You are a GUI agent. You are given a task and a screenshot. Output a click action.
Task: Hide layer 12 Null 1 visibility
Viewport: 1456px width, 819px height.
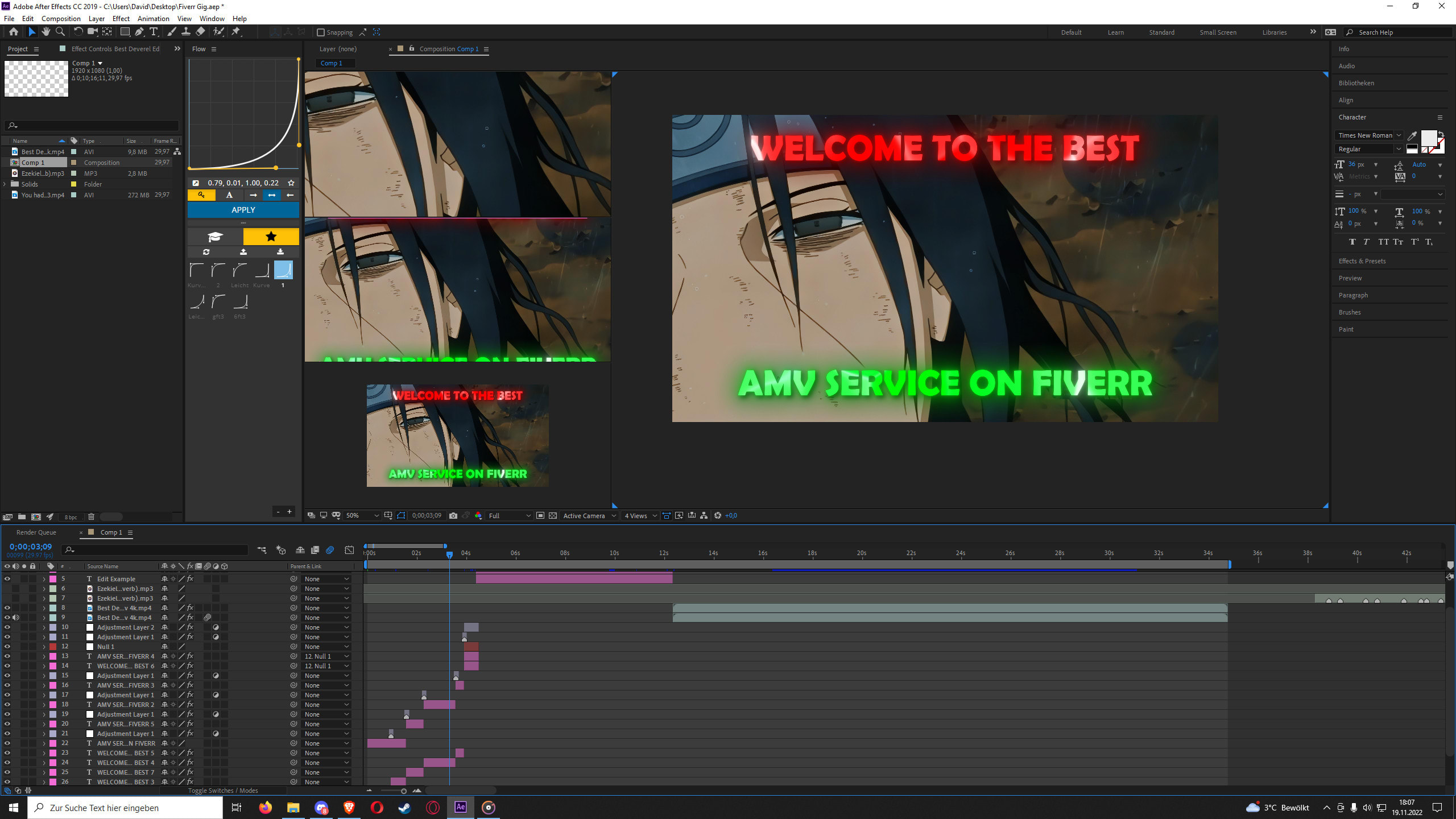click(x=7, y=647)
